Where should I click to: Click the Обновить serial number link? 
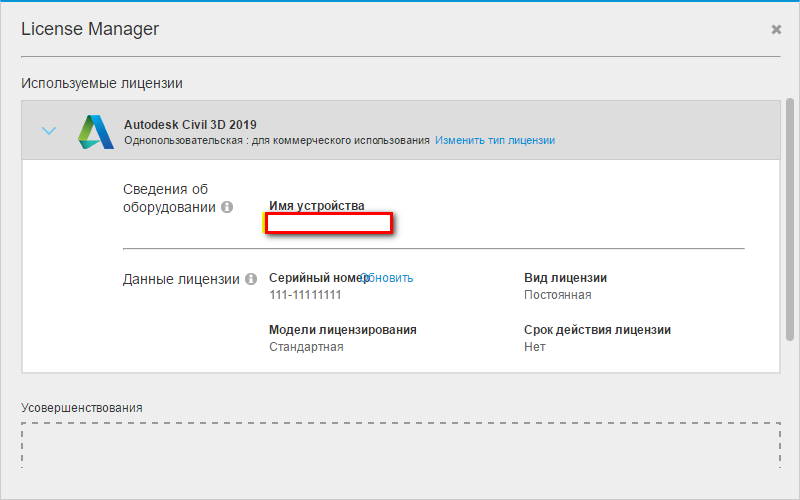pos(387,278)
